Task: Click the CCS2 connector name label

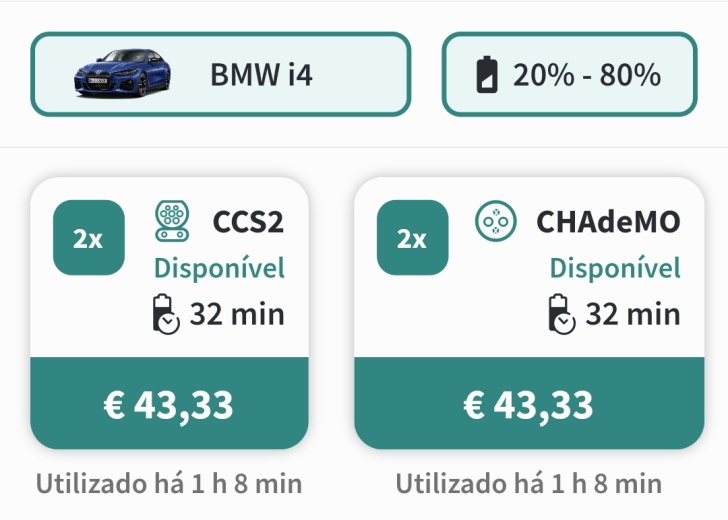Action: [x=248, y=222]
